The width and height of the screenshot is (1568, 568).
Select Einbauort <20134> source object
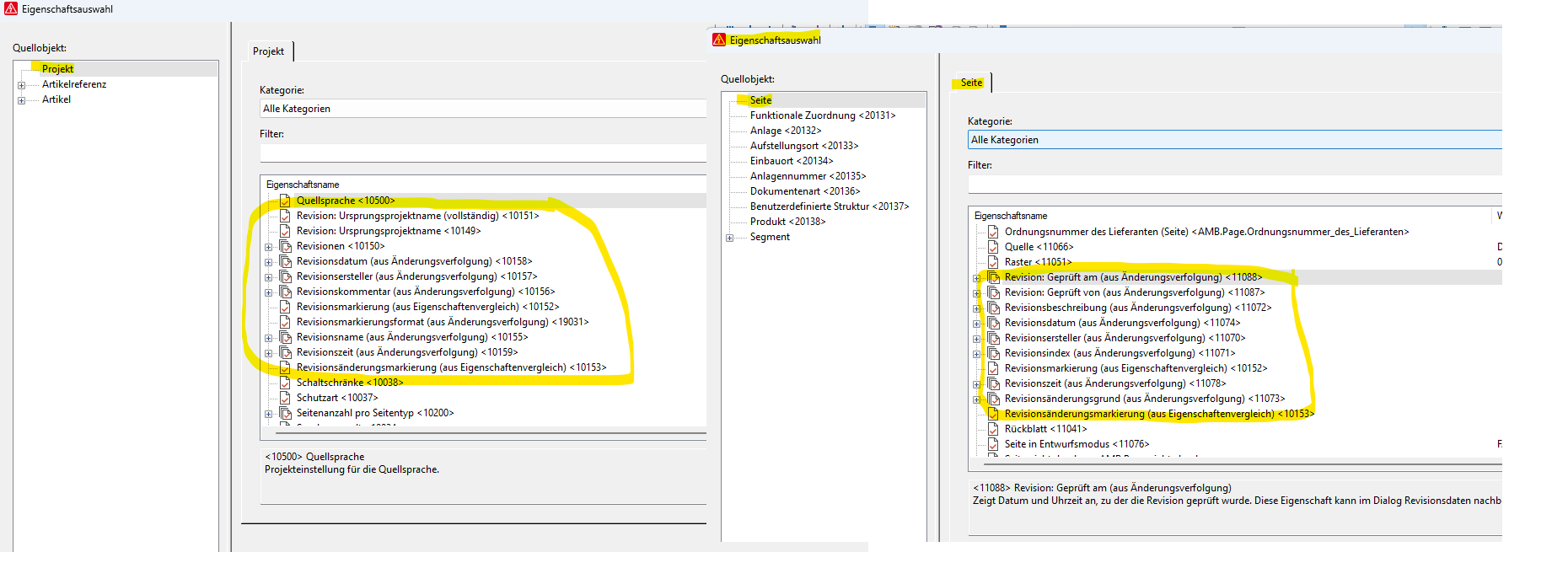tap(792, 161)
